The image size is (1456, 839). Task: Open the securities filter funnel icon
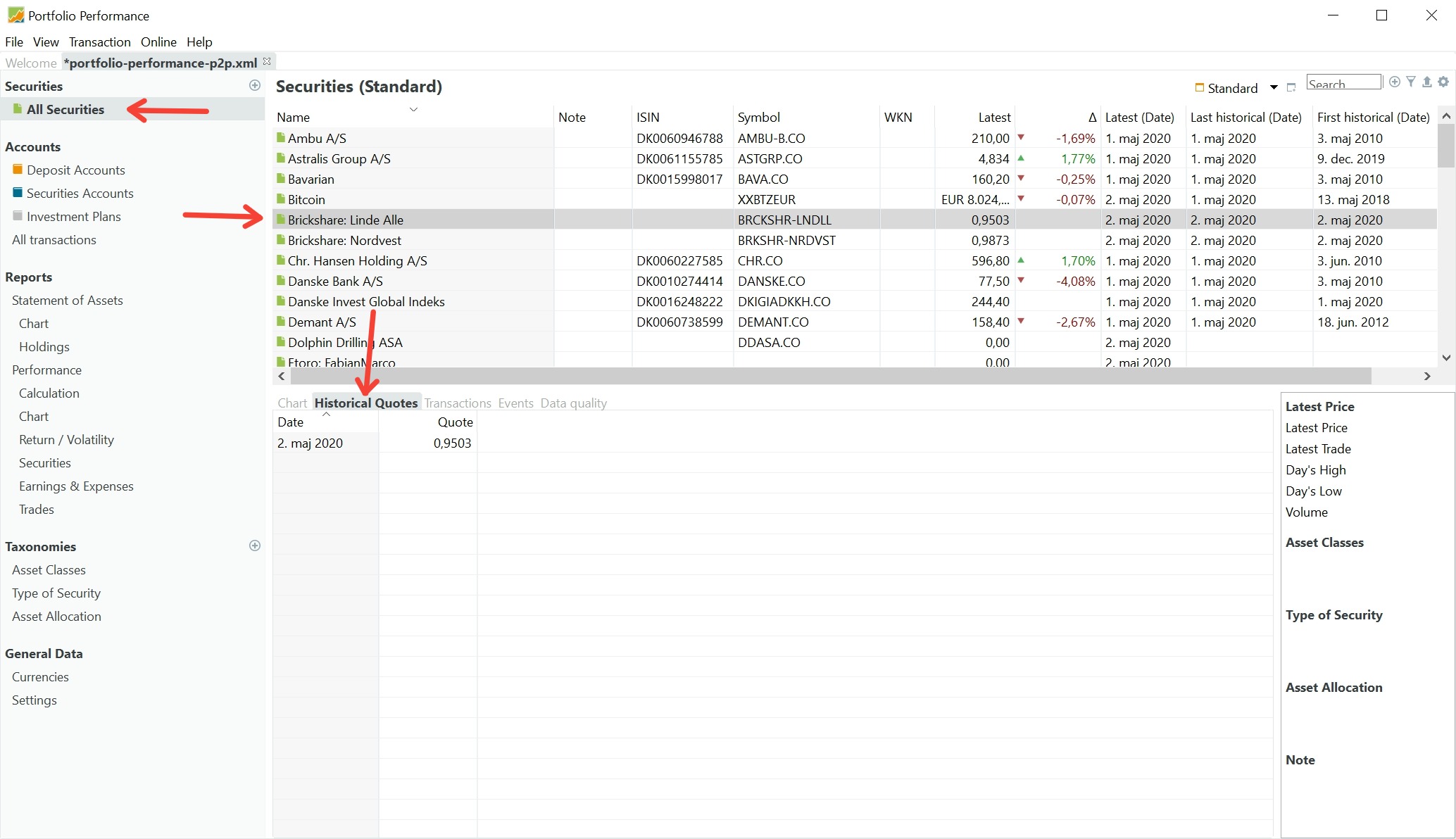point(1411,82)
